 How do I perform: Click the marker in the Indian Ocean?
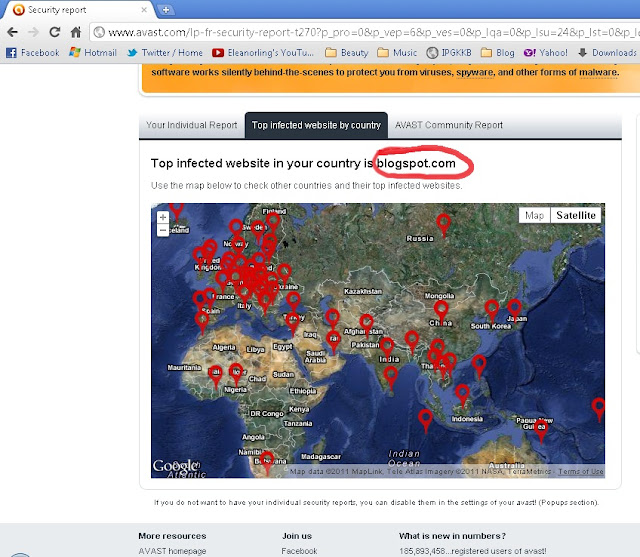(425, 419)
